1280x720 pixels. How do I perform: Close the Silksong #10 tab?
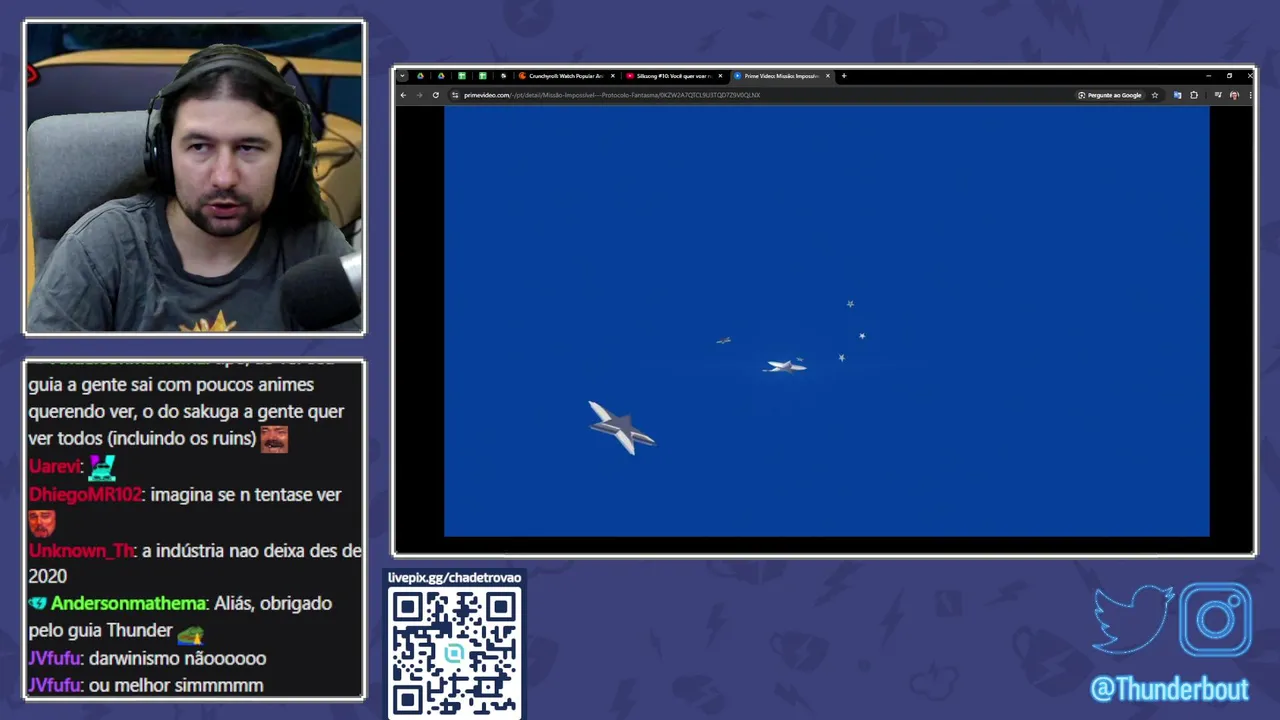tap(720, 76)
